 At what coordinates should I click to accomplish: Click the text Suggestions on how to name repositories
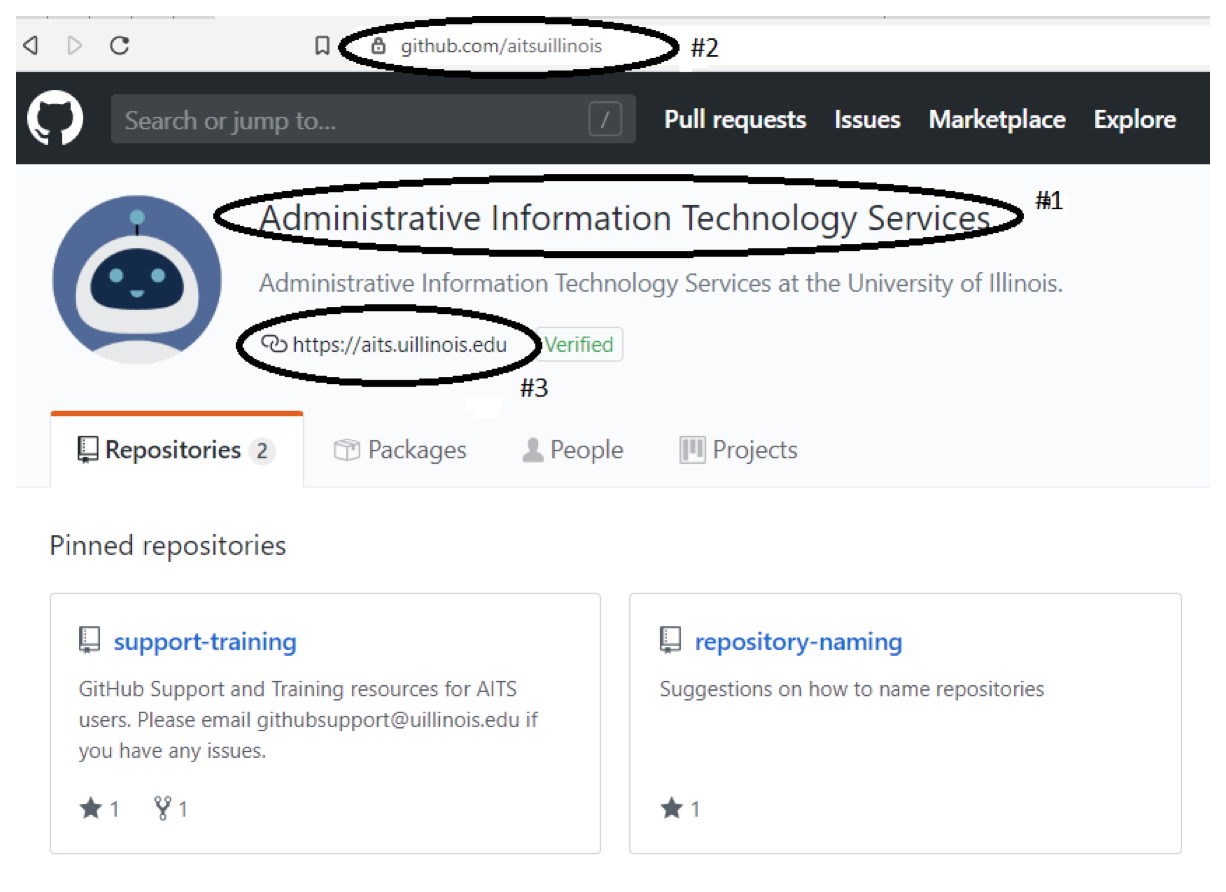pyautogui.click(x=852, y=689)
